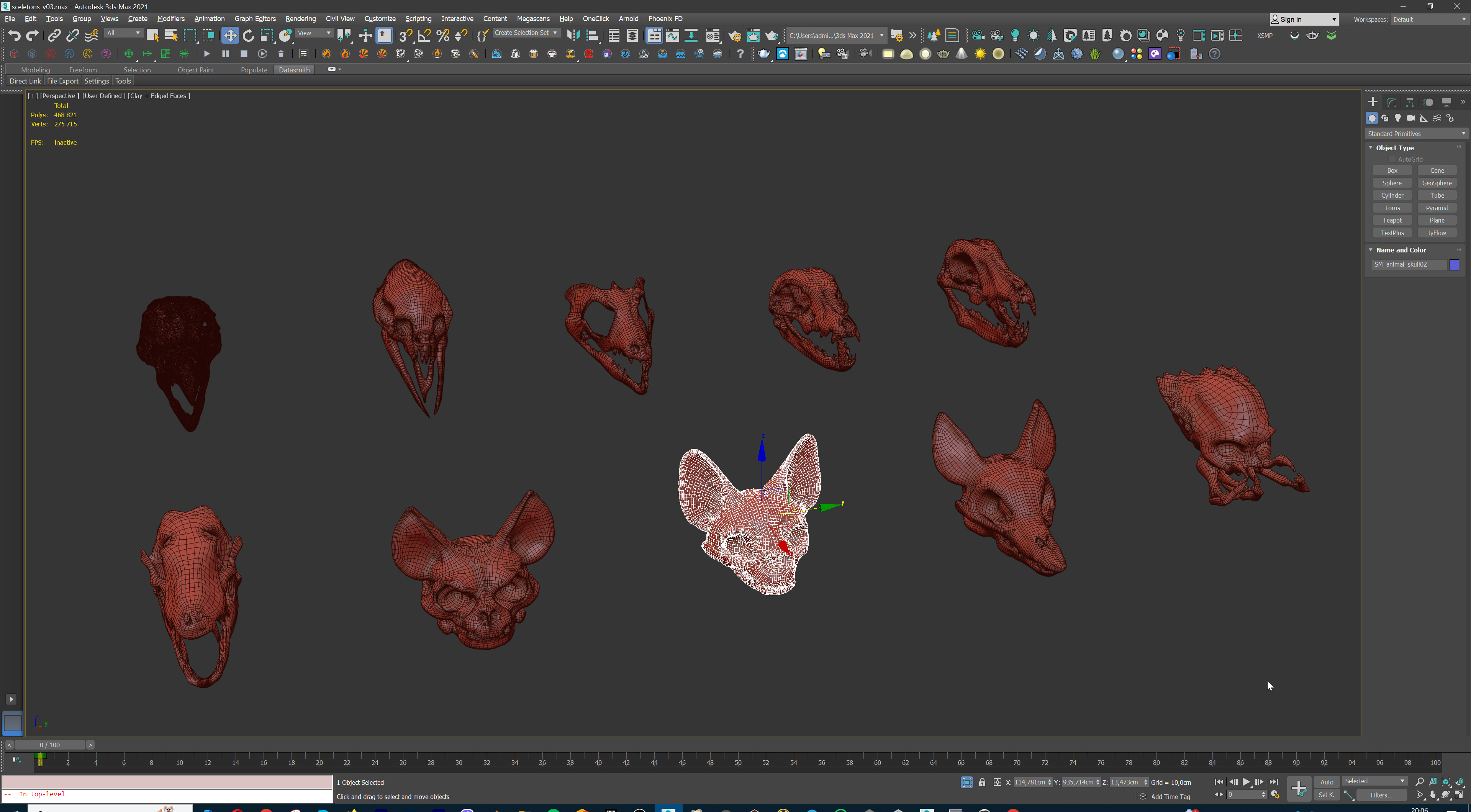Go to the end frame button

(1273, 782)
